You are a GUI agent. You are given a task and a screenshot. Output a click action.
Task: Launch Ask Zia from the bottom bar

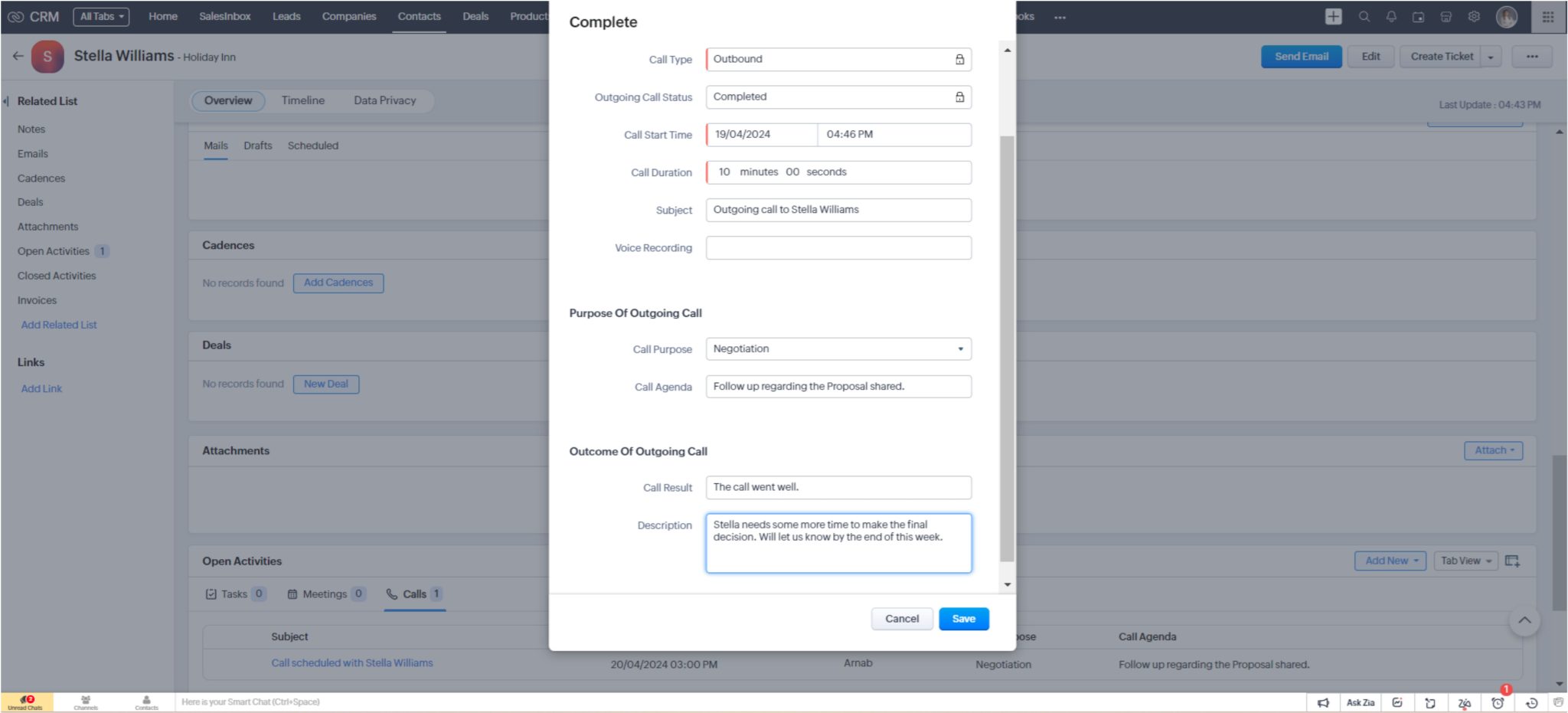(x=1360, y=702)
